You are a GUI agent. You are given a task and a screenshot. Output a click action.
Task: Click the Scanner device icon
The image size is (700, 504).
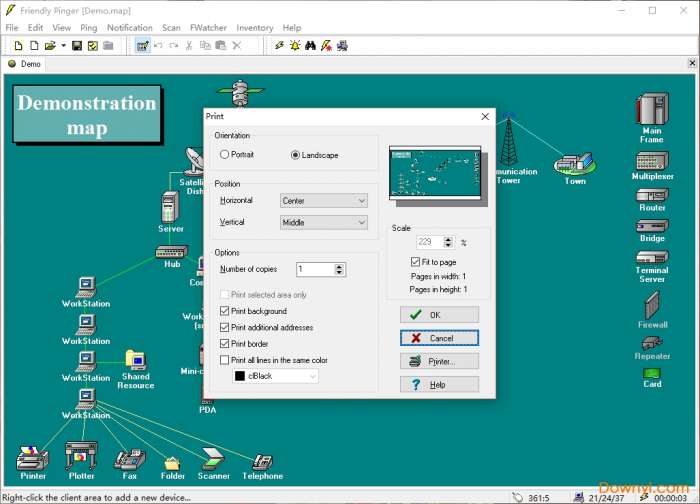[213, 458]
